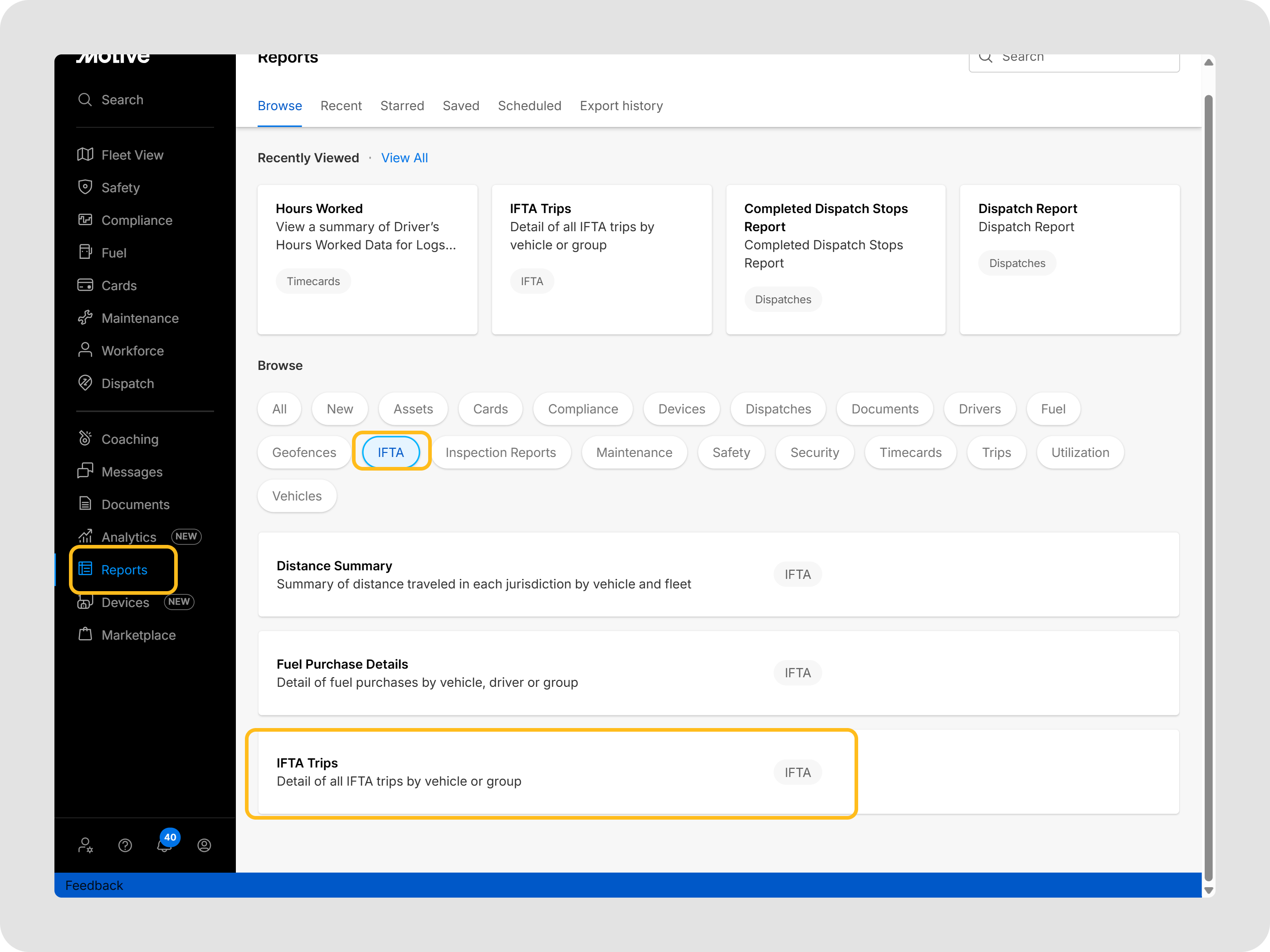
Task: Open notifications bell with 40 badge
Action: [165, 845]
